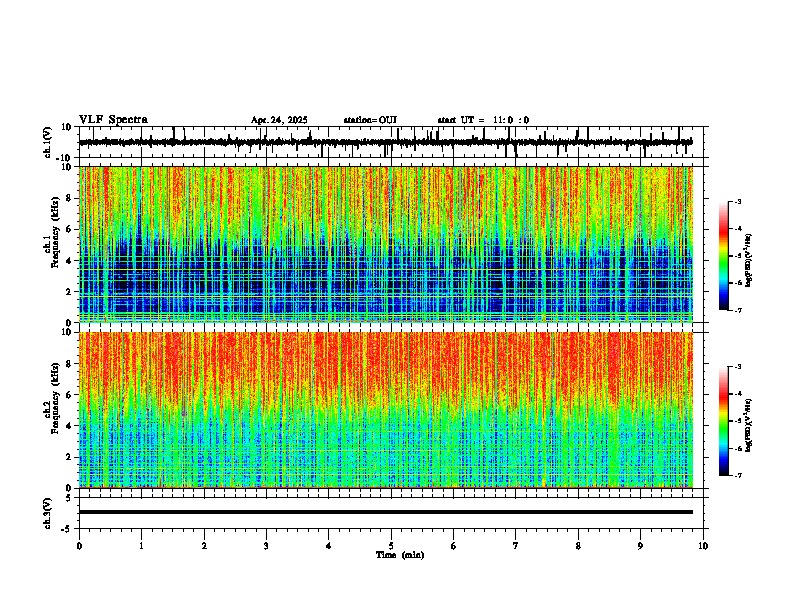Screen dimensions: 792x612
Task: Click the time axis tick label '4'
Action: coord(329,546)
